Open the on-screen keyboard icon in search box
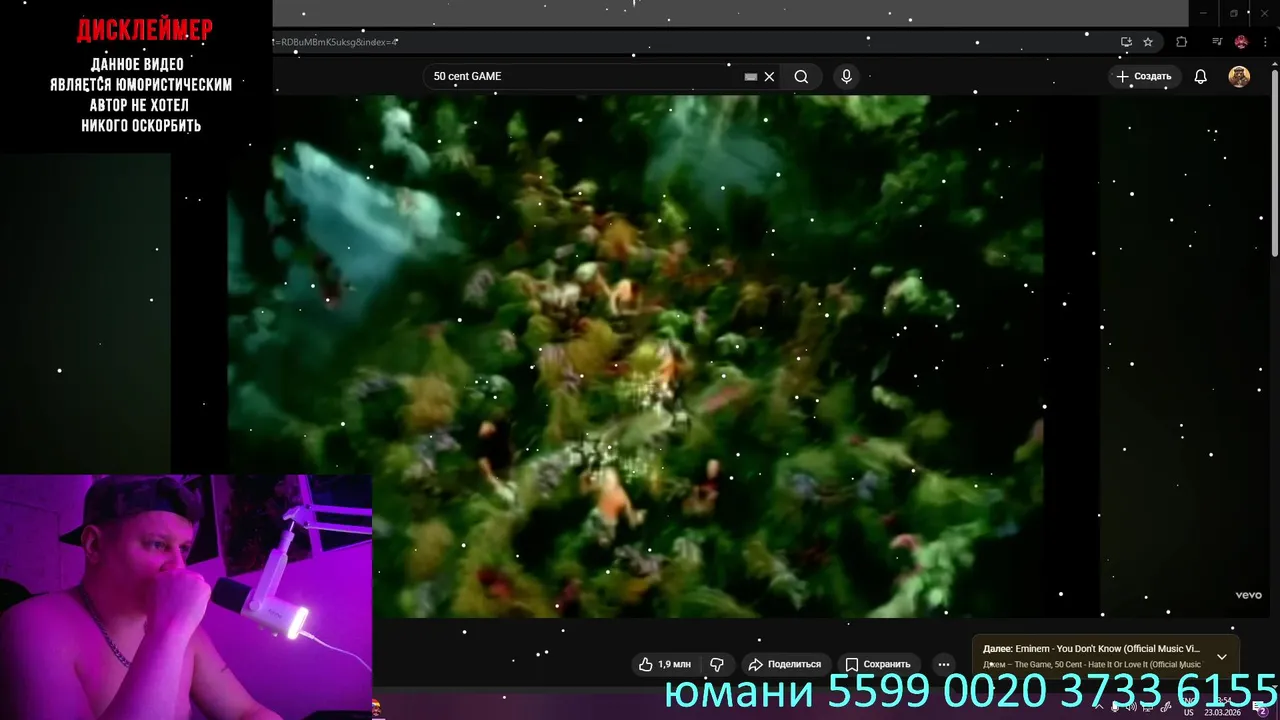The width and height of the screenshot is (1280, 720). [x=751, y=76]
